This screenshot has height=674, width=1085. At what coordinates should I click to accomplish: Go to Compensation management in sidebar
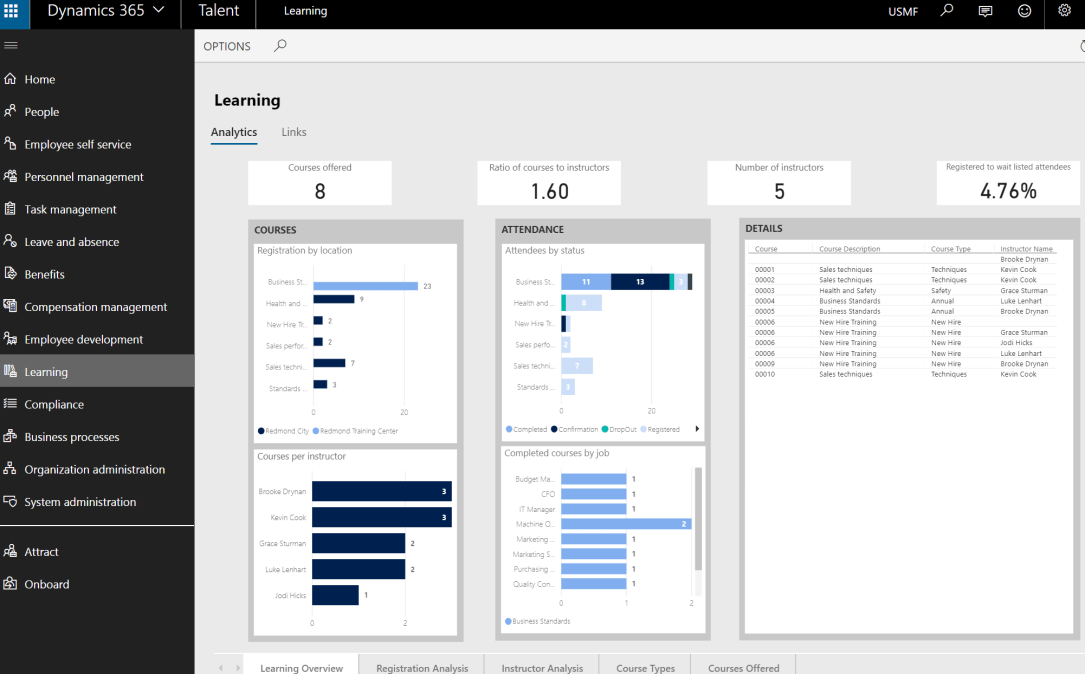point(95,307)
